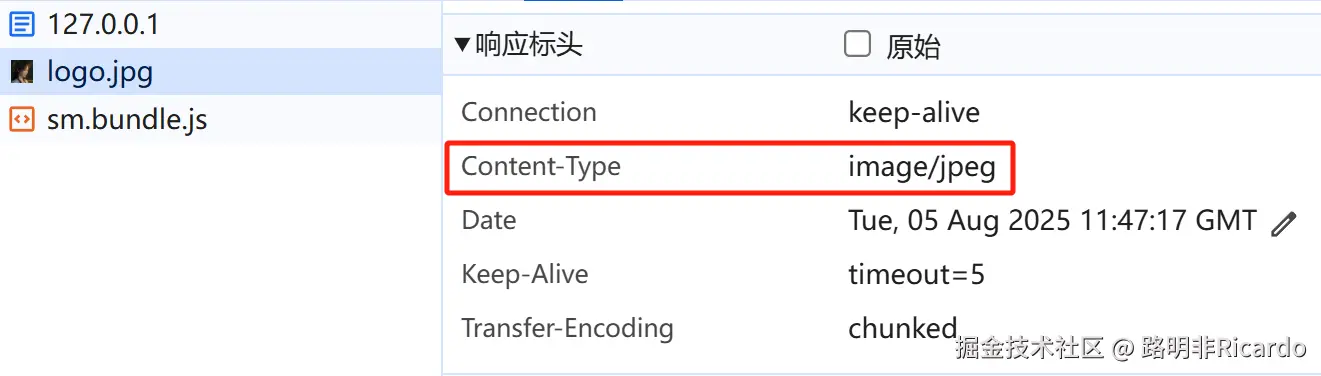Click the Date header GMT timestamp value
This screenshot has height=376, width=1321.
coord(1052,220)
